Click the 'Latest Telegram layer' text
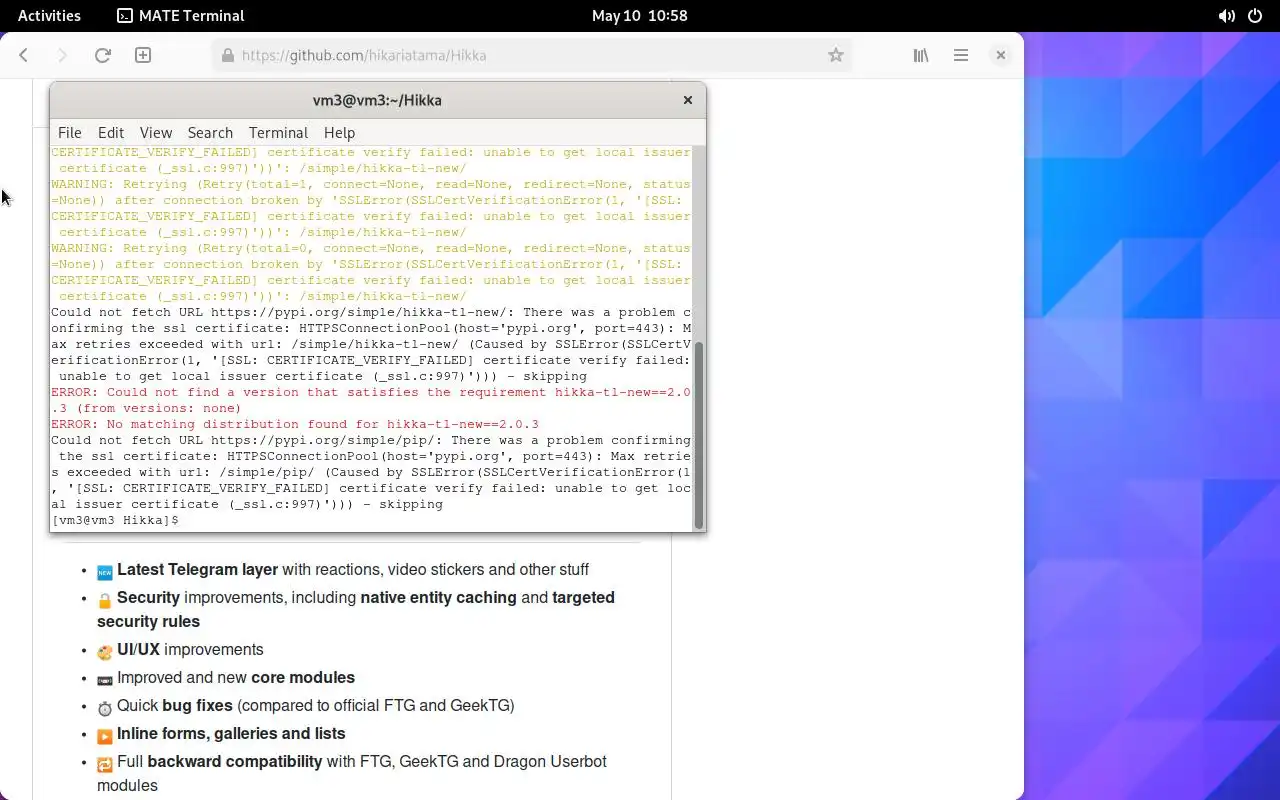Image resolution: width=1280 pixels, height=800 pixels. click(x=197, y=569)
